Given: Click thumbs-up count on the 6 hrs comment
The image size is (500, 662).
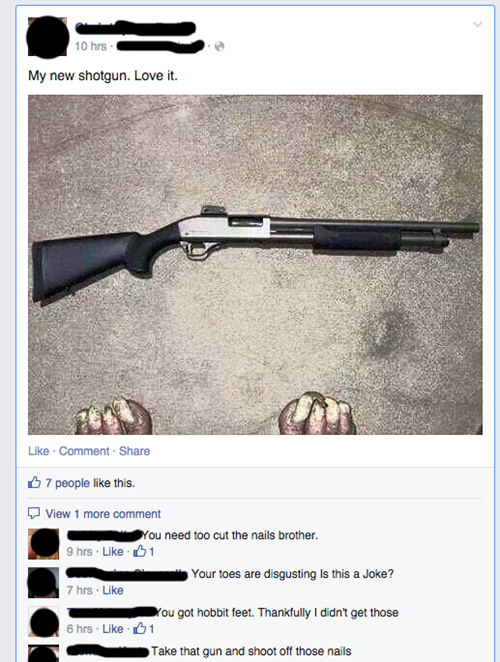Looking at the screenshot, I should (144, 629).
